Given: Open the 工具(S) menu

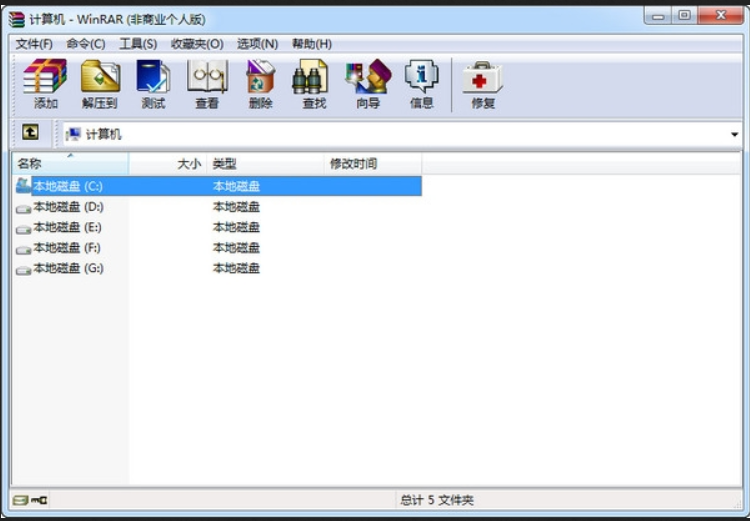Looking at the screenshot, I should tap(138, 44).
